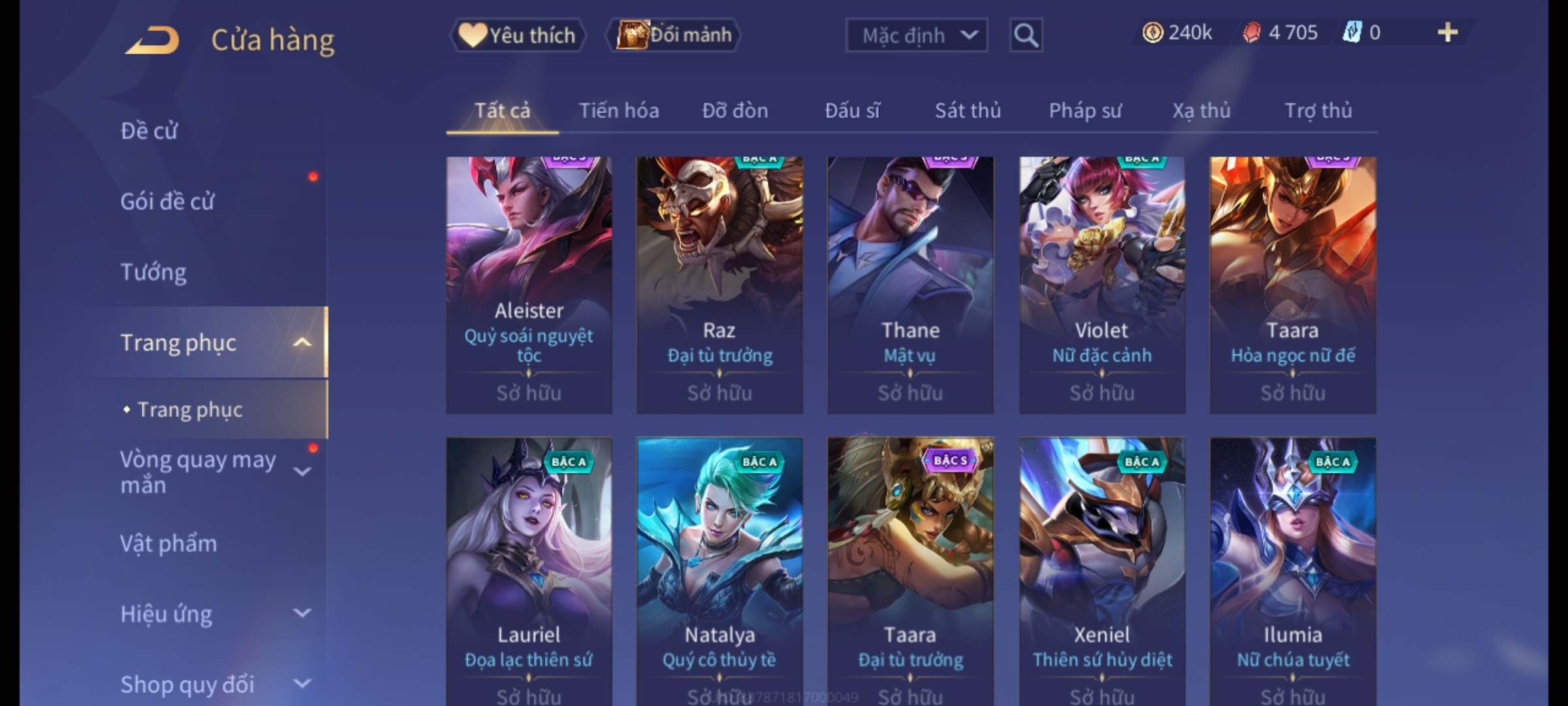Expand the Hiệu ứng sidebar section
Image resolution: width=1568 pixels, height=706 pixels.
[x=302, y=613]
